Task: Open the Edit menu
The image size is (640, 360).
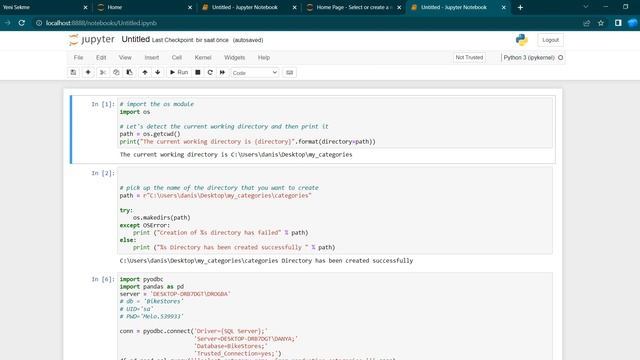Action: [x=101, y=58]
